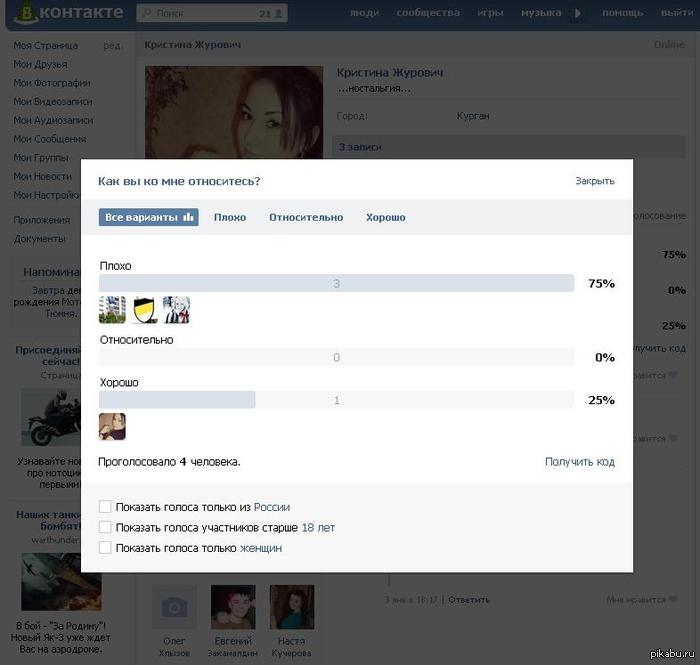Viewport: 700px width, 665px height.
Task: Enable showing votes only from России
Action: tap(105, 507)
